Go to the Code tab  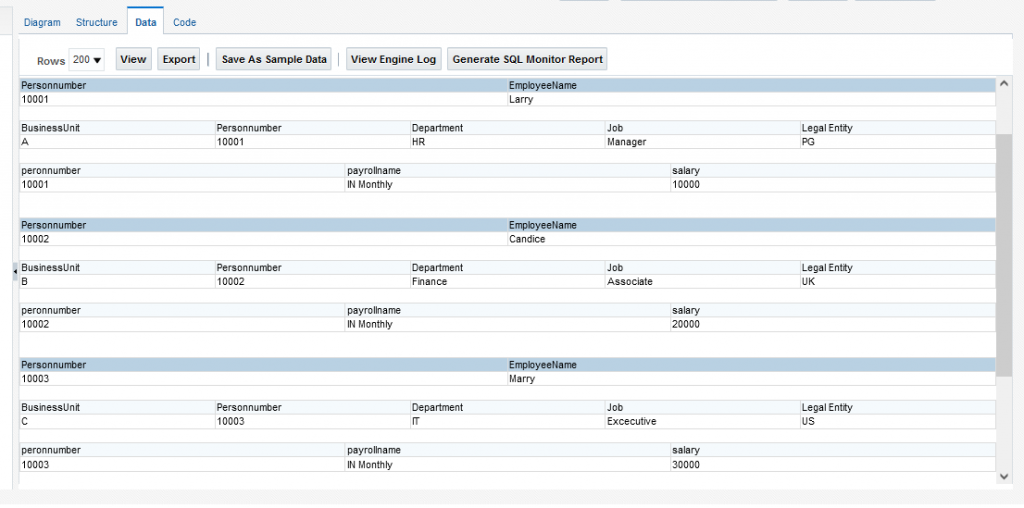click(x=184, y=22)
